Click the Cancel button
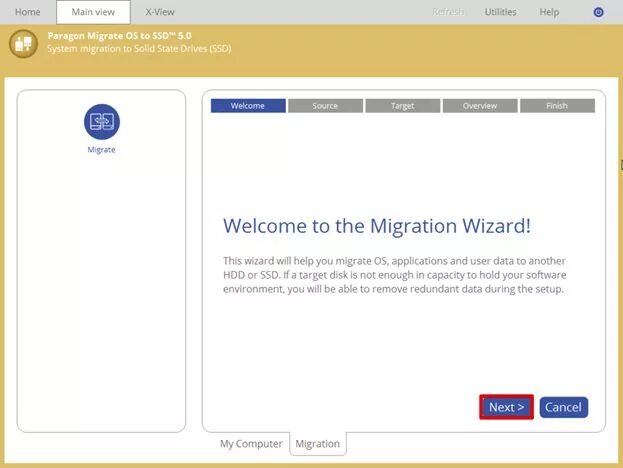This screenshot has height=468, width=623. tap(563, 407)
